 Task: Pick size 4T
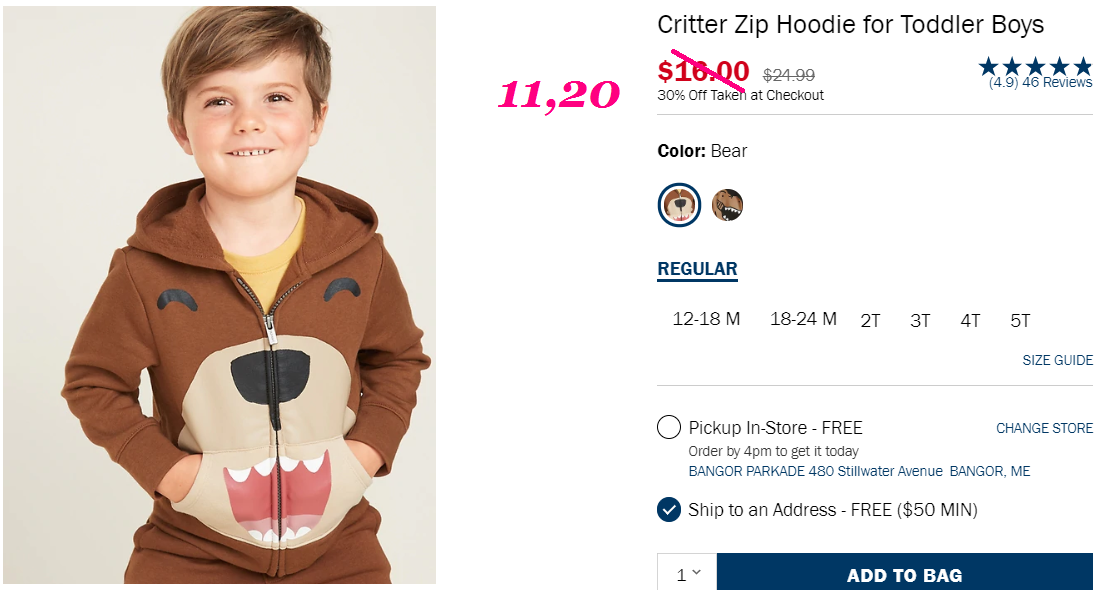(970, 321)
